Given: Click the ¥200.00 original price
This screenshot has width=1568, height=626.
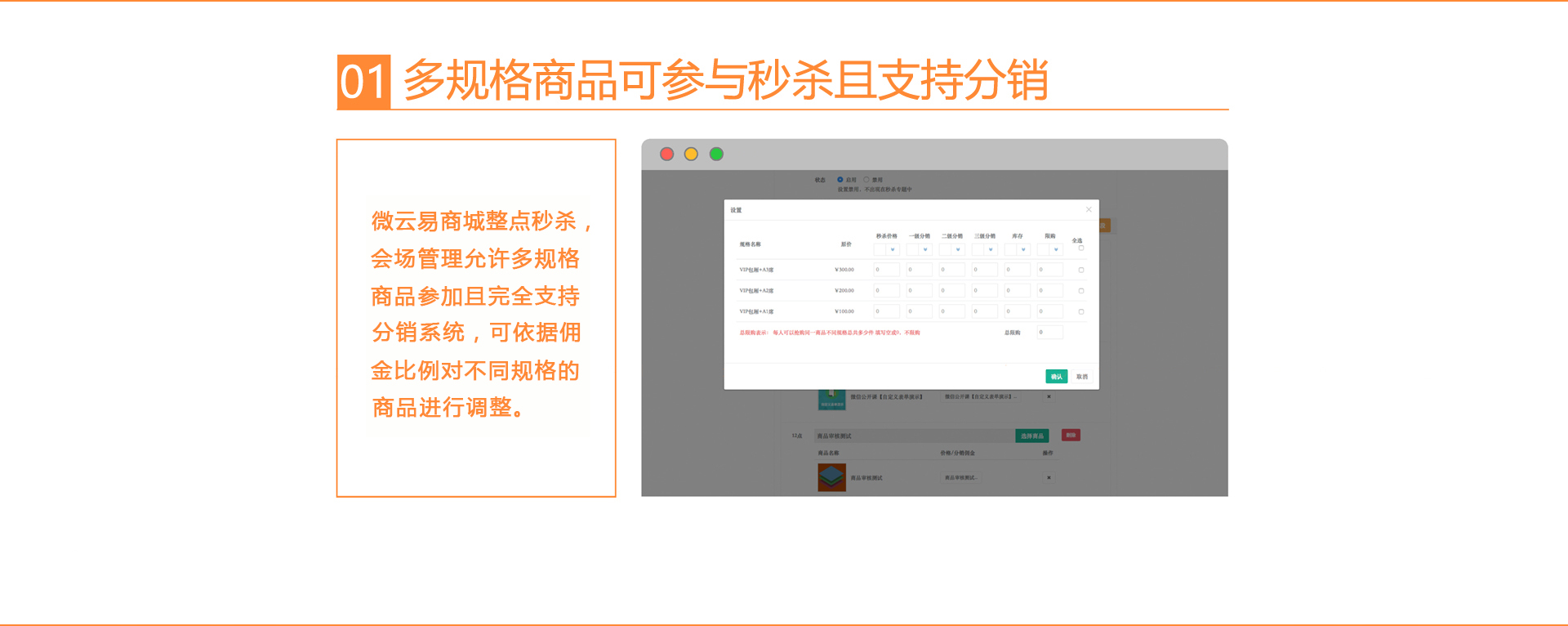Looking at the screenshot, I should click(x=844, y=291).
